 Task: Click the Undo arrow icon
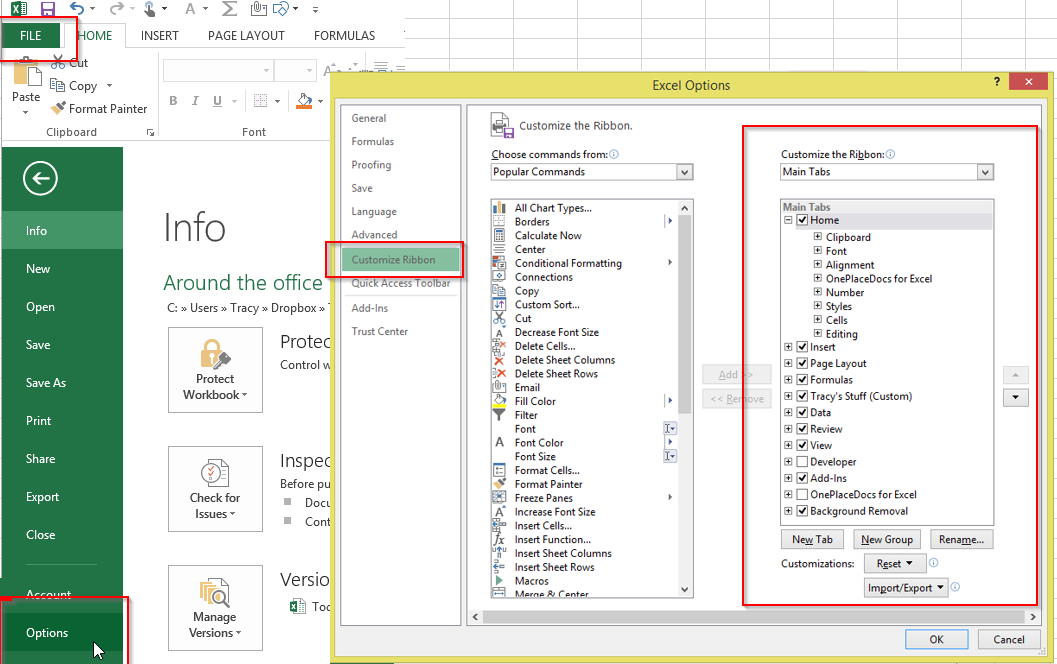(x=77, y=9)
